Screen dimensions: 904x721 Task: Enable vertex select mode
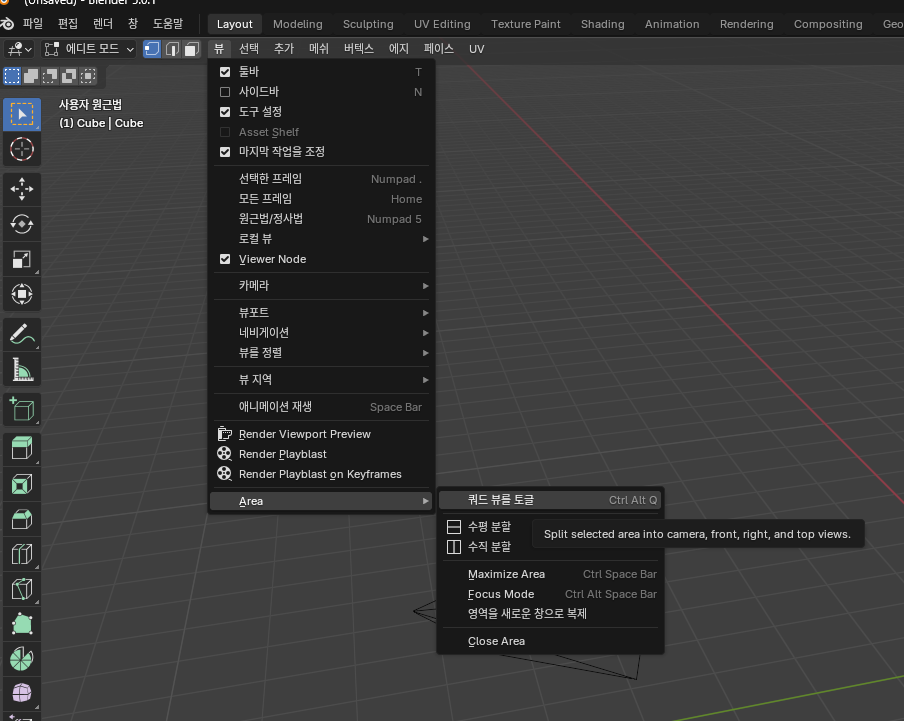152,49
